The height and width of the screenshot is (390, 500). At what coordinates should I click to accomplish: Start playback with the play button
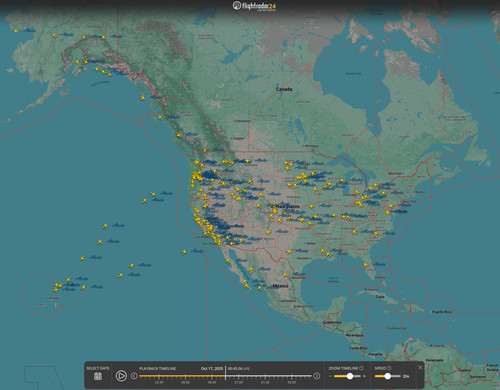click(121, 376)
